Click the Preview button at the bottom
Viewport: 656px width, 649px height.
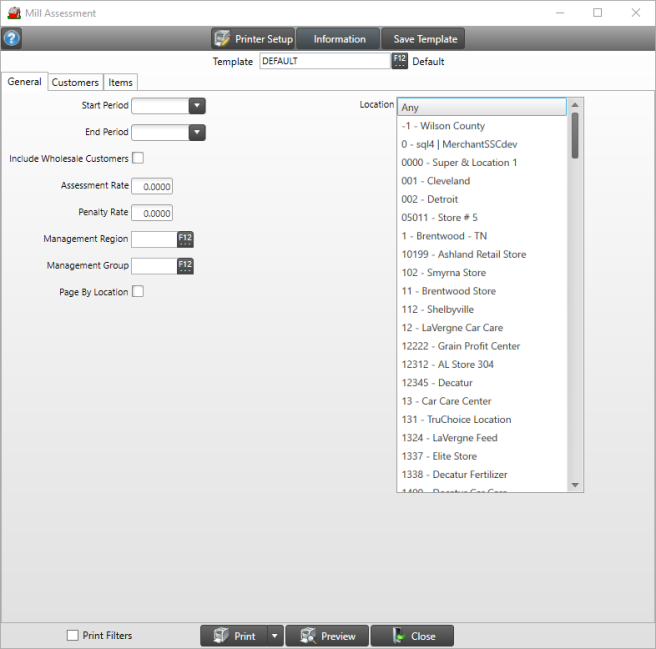tap(327, 636)
